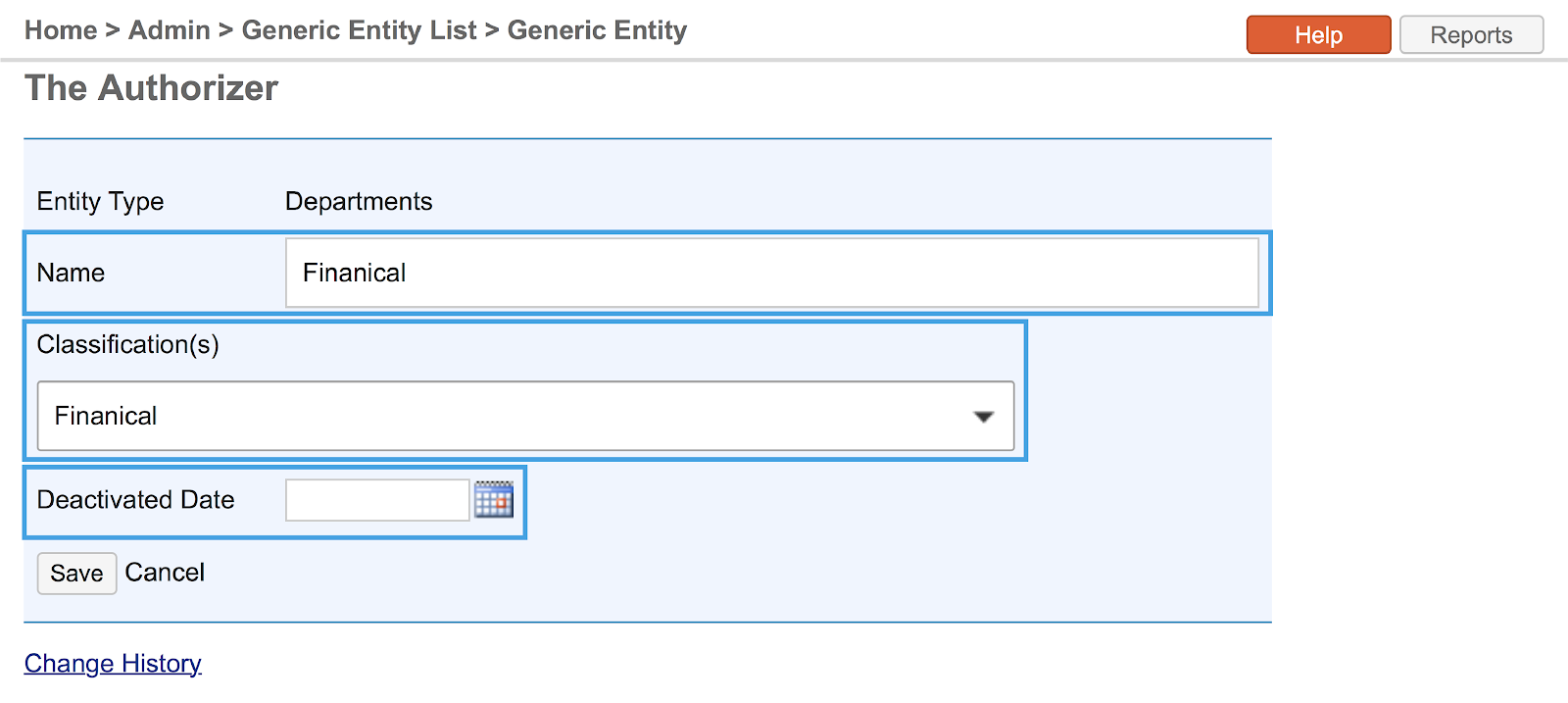Click the Deactivated Date label

coord(135,500)
